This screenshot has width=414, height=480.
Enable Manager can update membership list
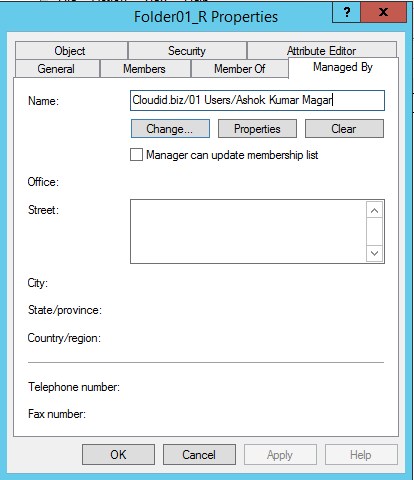136,155
